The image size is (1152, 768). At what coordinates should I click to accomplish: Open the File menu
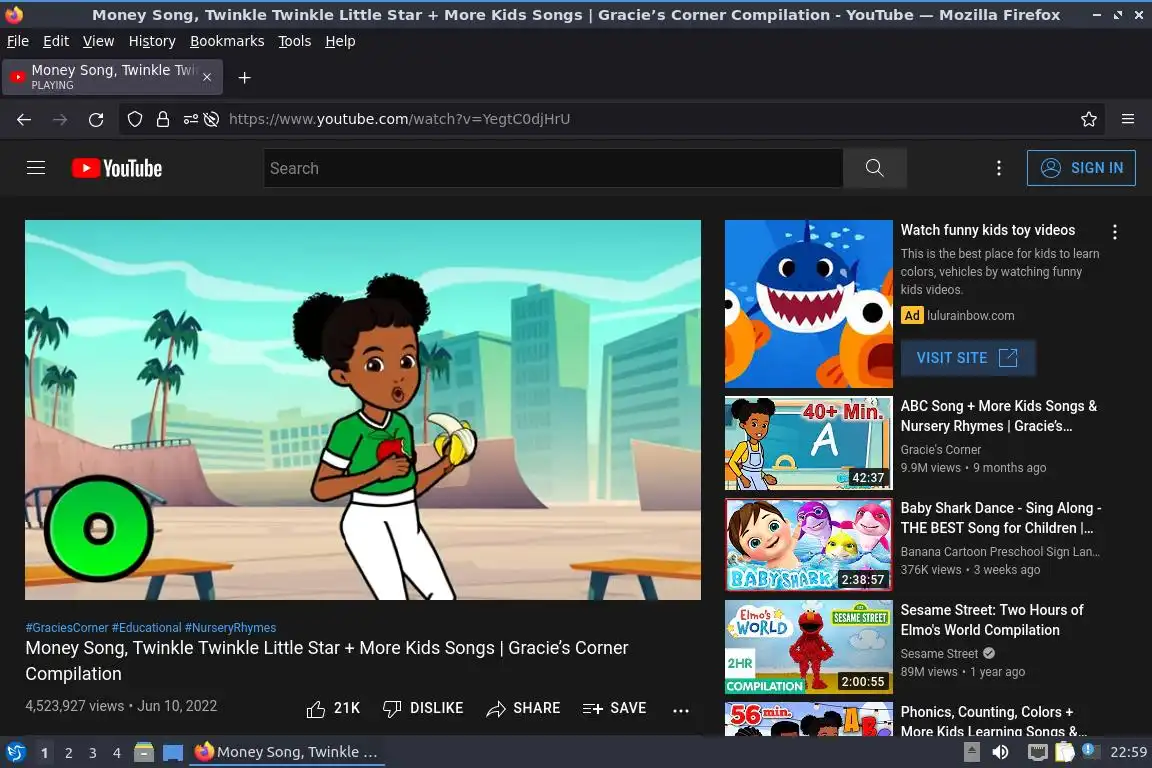pyautogui.click(x=18, y=41)
